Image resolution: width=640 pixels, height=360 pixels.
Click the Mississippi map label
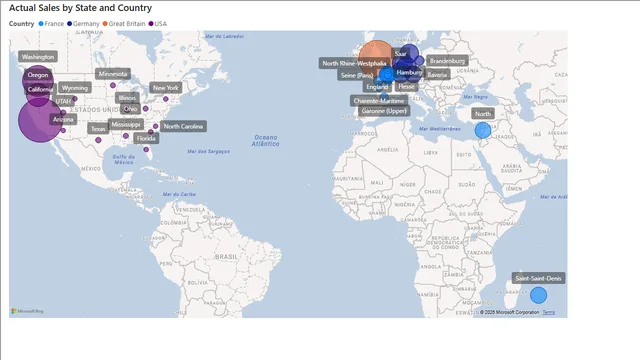126,124
